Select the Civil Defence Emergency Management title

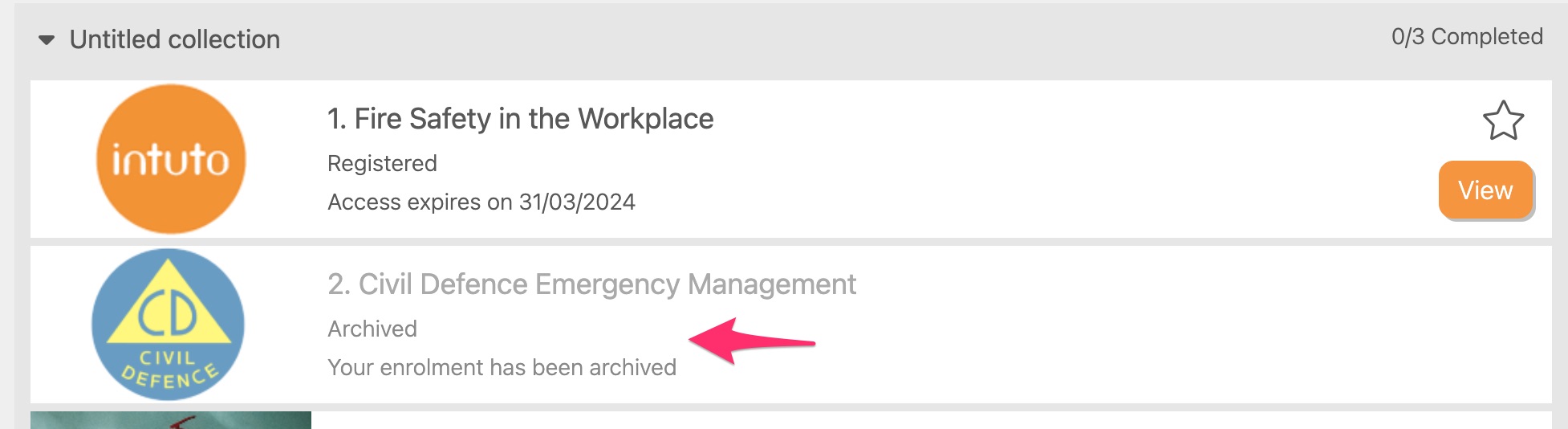(x=591, y=284)
